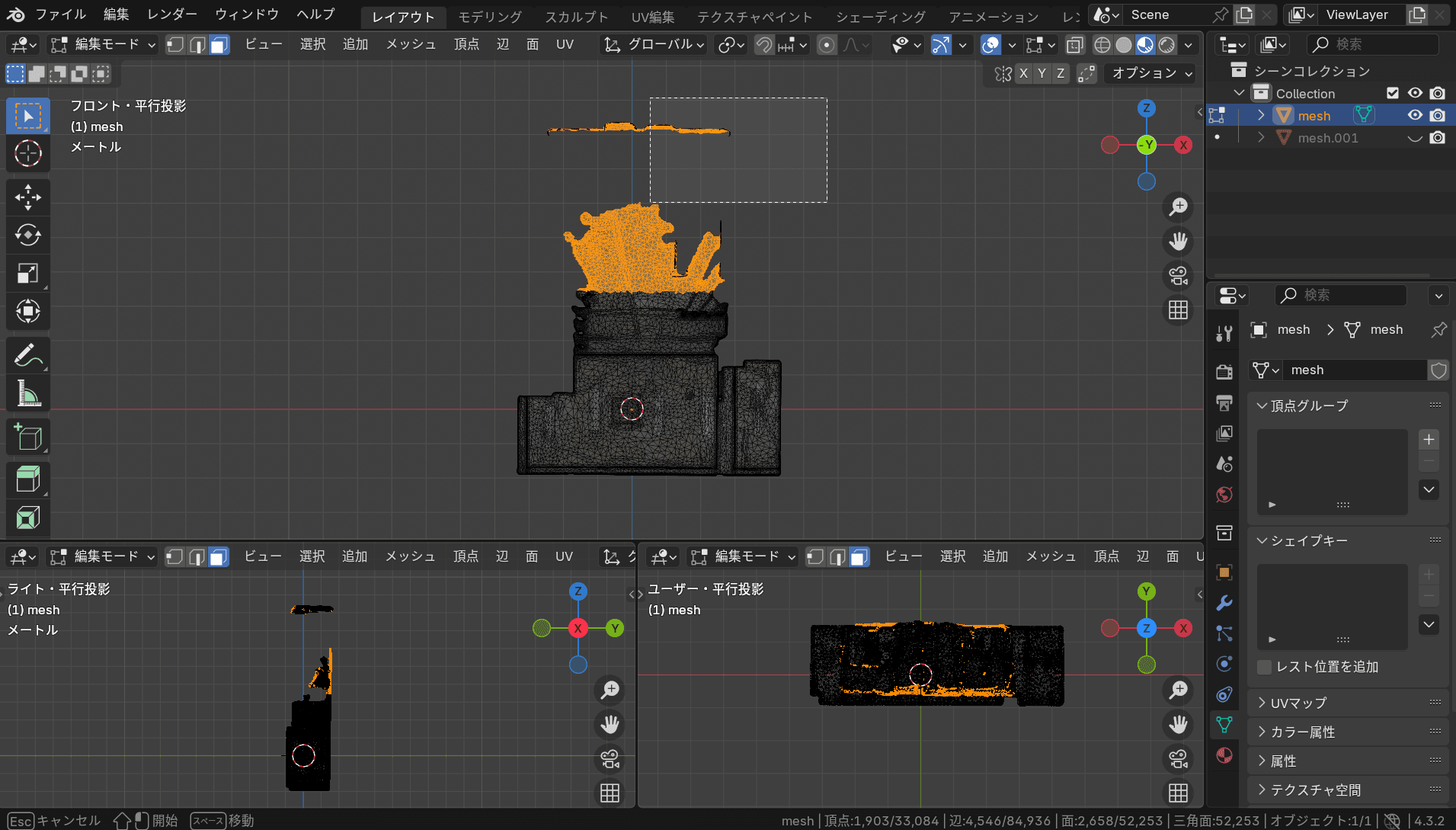Image resolution: width=1456 pixels, height=830 pixels.
Task: Select the 3D Cursor tool
Action: (x=28, y=153)
